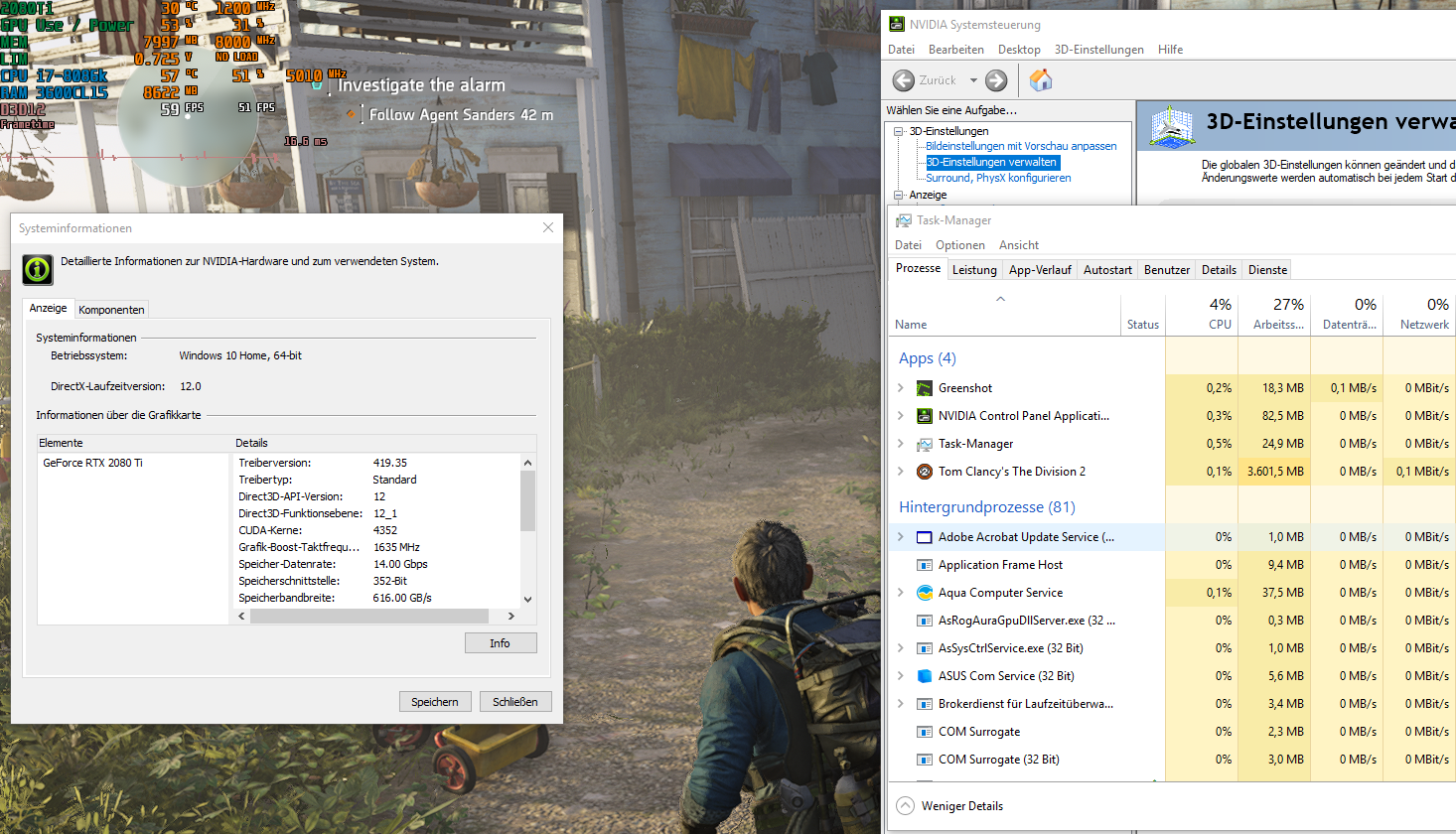Click the Adobe Acrobat Update Service icon
This screenshot has height=834, width=1456.
[924, 537]
